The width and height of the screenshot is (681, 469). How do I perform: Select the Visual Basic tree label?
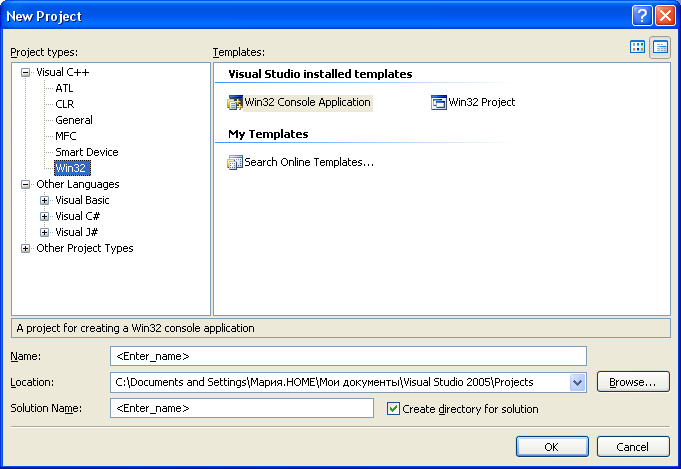click(82, 200)
